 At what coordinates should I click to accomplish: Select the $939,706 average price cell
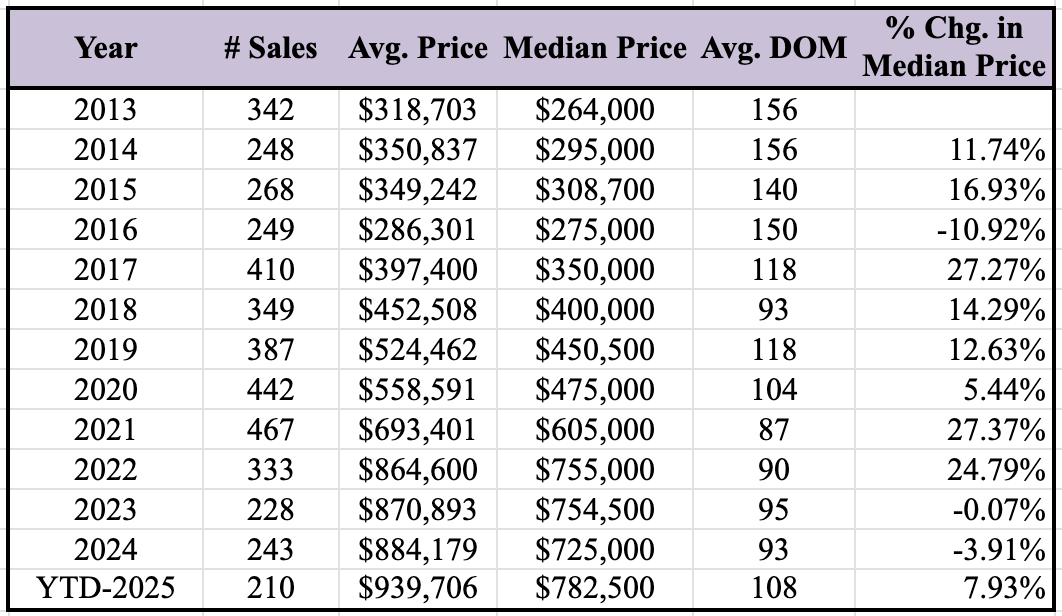pos(418,589)
